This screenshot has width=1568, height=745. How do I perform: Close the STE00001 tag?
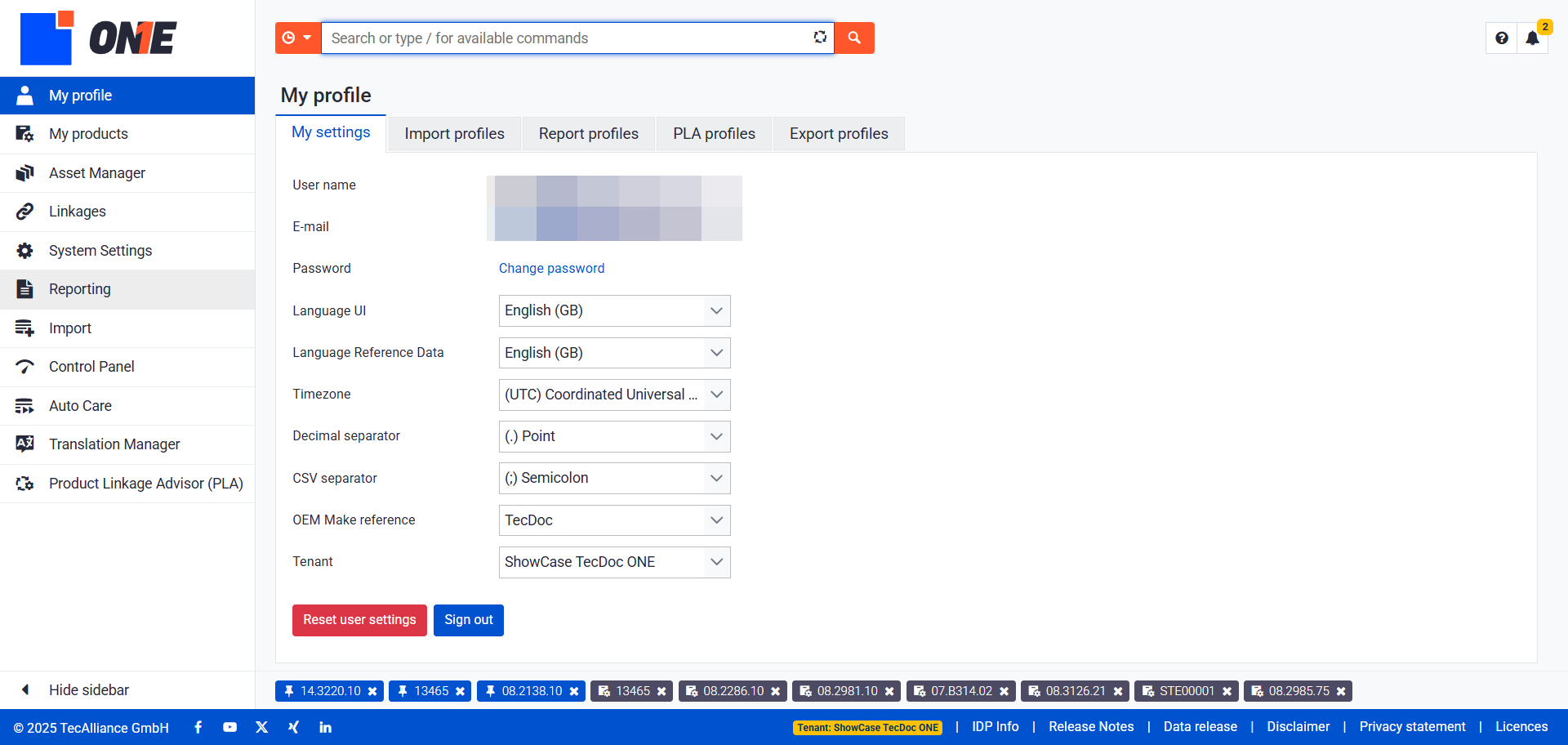(x=1227, y=691)
